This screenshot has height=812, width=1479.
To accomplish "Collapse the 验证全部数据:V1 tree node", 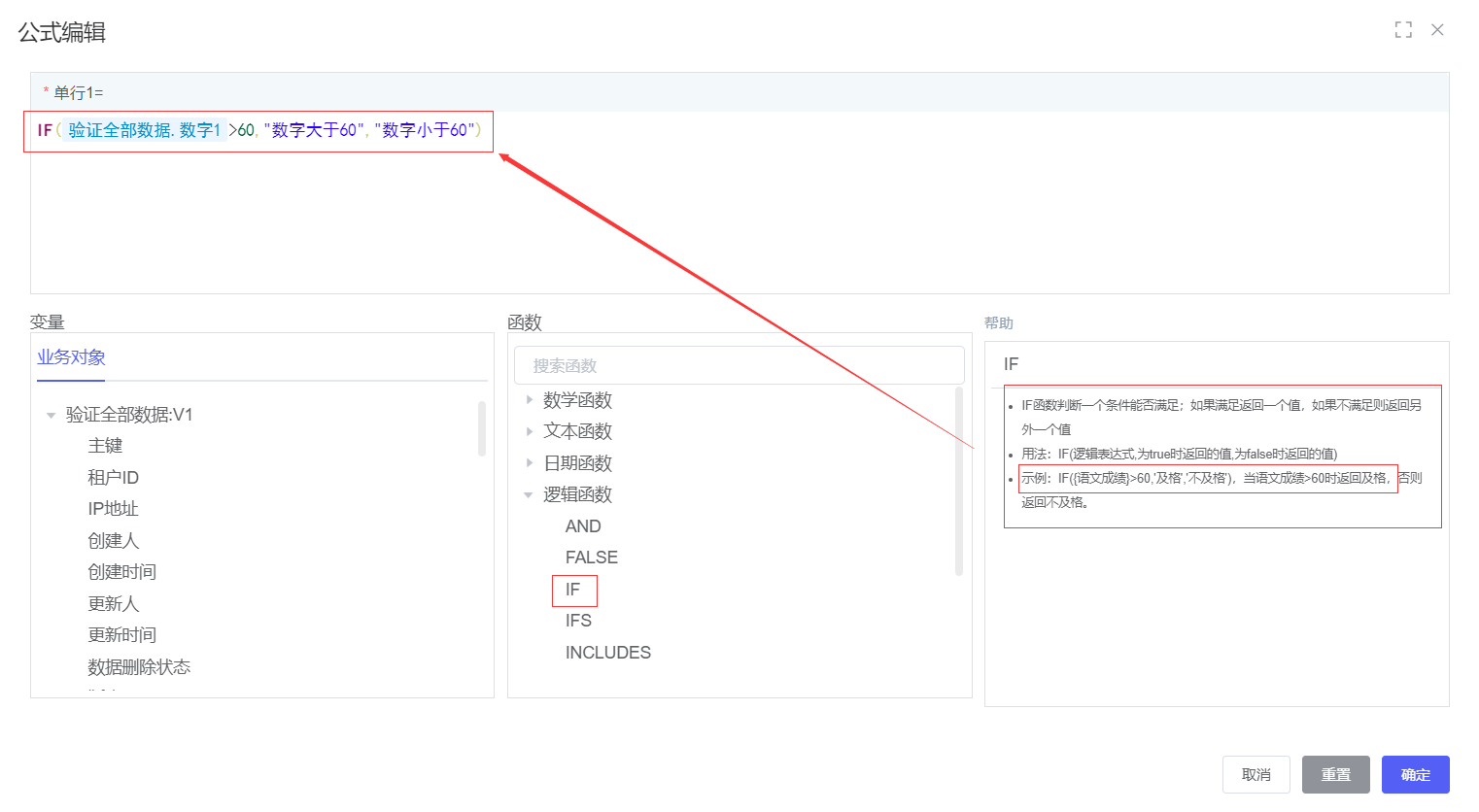I will click(x=51, y=416).
